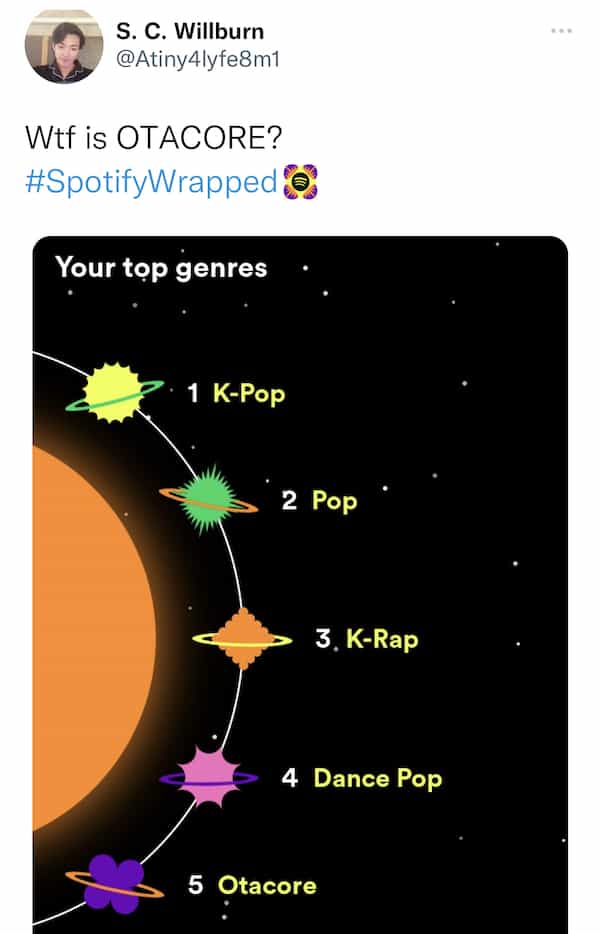Image resolution: width=600 pixels, height=934 pixels.
Task: Click the green spiky Pop planet icon
Action: 208,498
